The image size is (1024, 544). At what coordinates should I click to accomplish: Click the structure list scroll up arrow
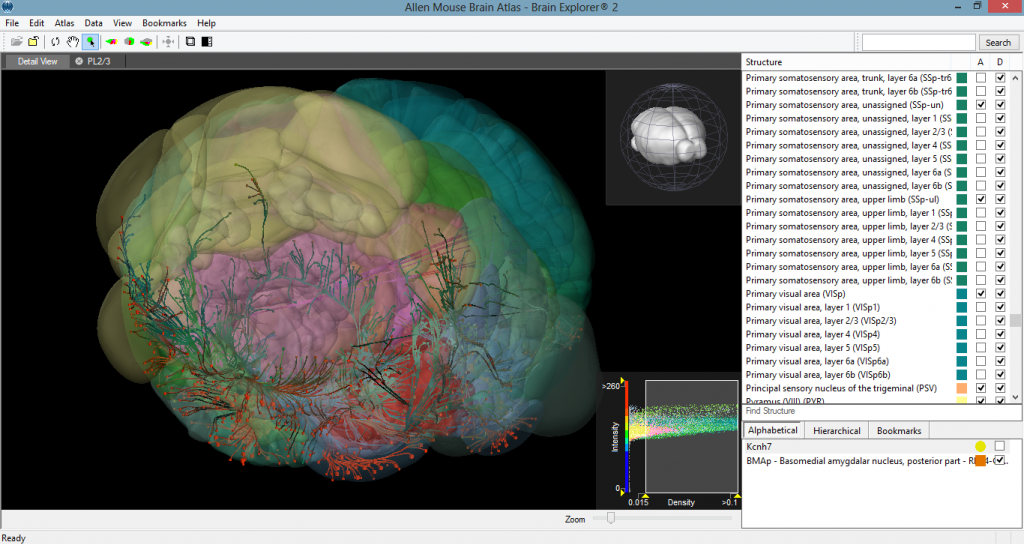pos(1016,76)
